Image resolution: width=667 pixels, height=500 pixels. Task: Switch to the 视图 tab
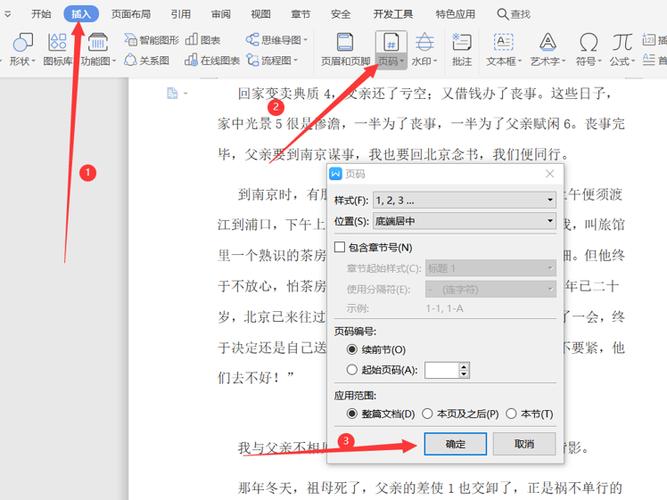point(261,14)
